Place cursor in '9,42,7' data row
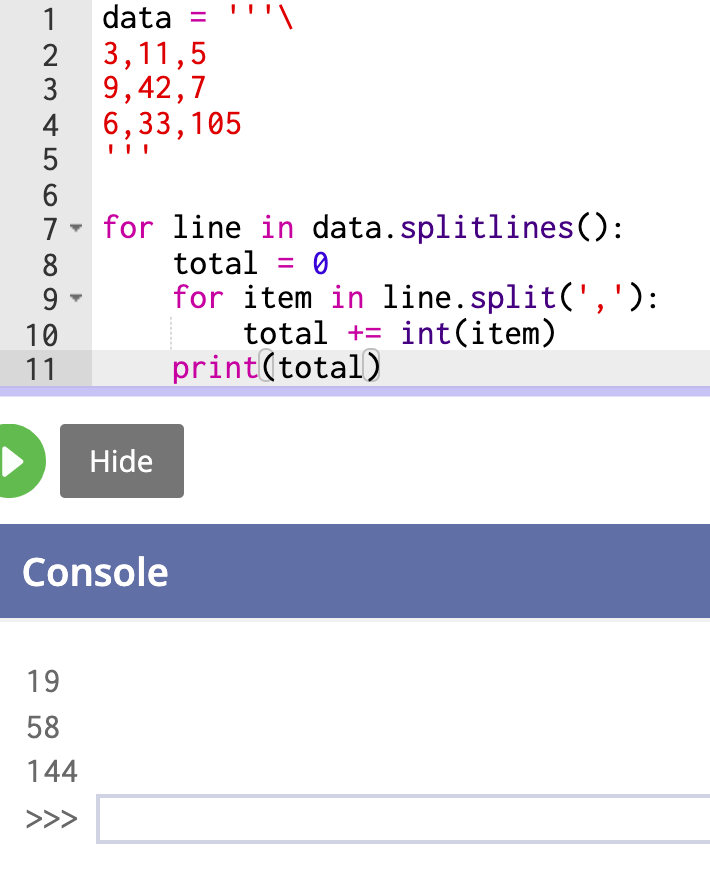Viewport: 710px width, 884px height. 155,89
